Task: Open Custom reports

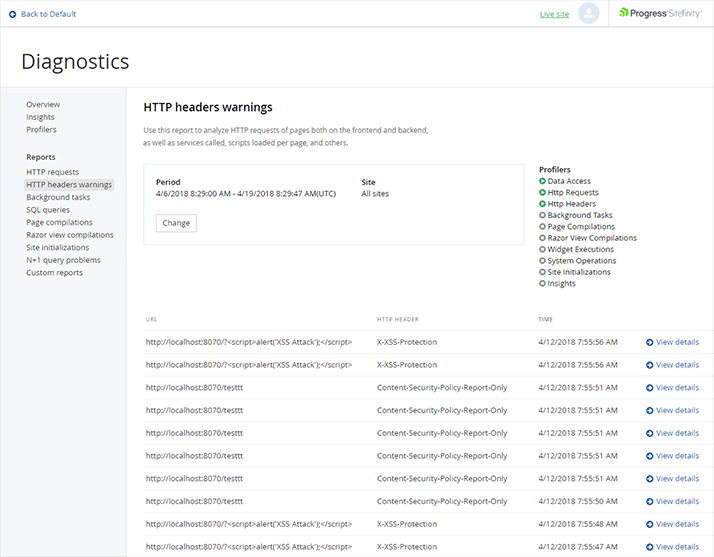Action: (x=54, y=273)
